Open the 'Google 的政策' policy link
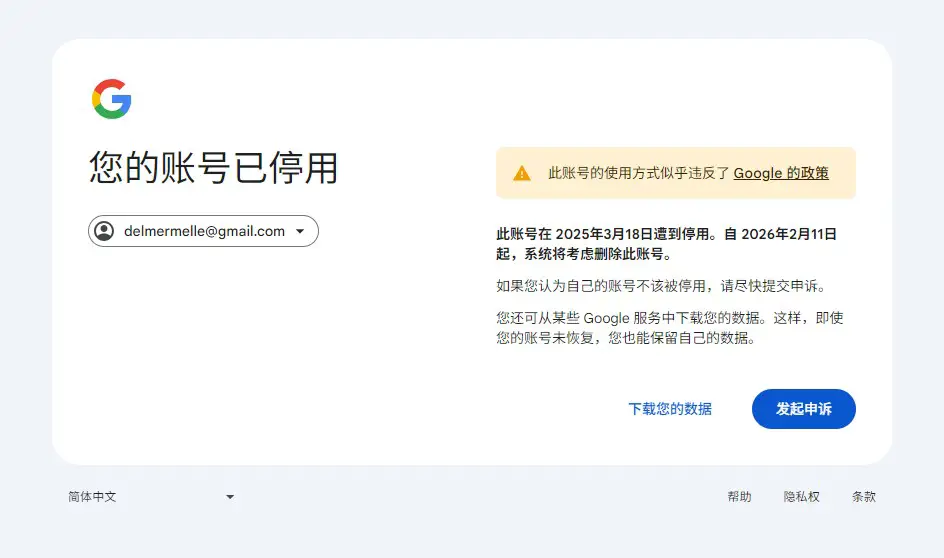944x558 pixels. (x=781, y=173)
